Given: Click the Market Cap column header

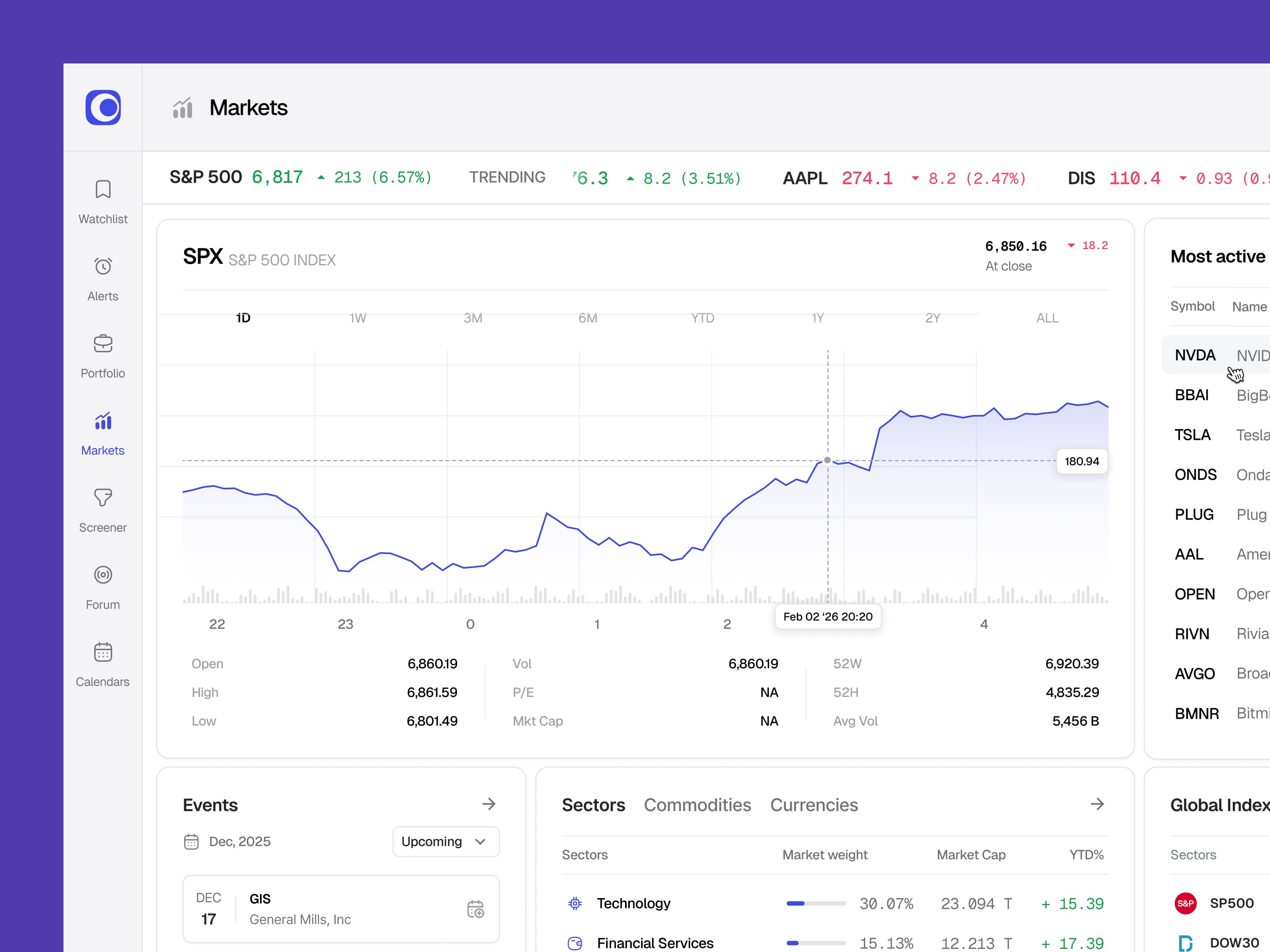Looking at the screenshot, I should tap(972, 855).
